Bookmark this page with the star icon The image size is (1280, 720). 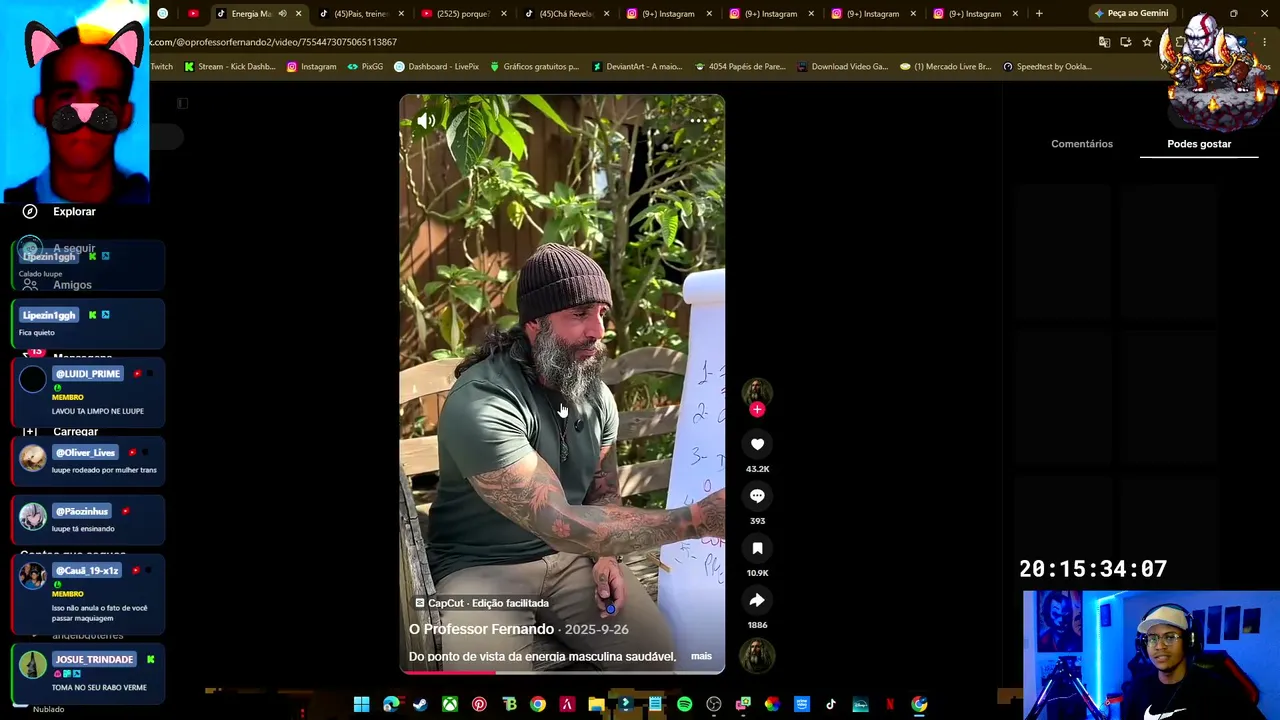click(x=1147, y=42)
